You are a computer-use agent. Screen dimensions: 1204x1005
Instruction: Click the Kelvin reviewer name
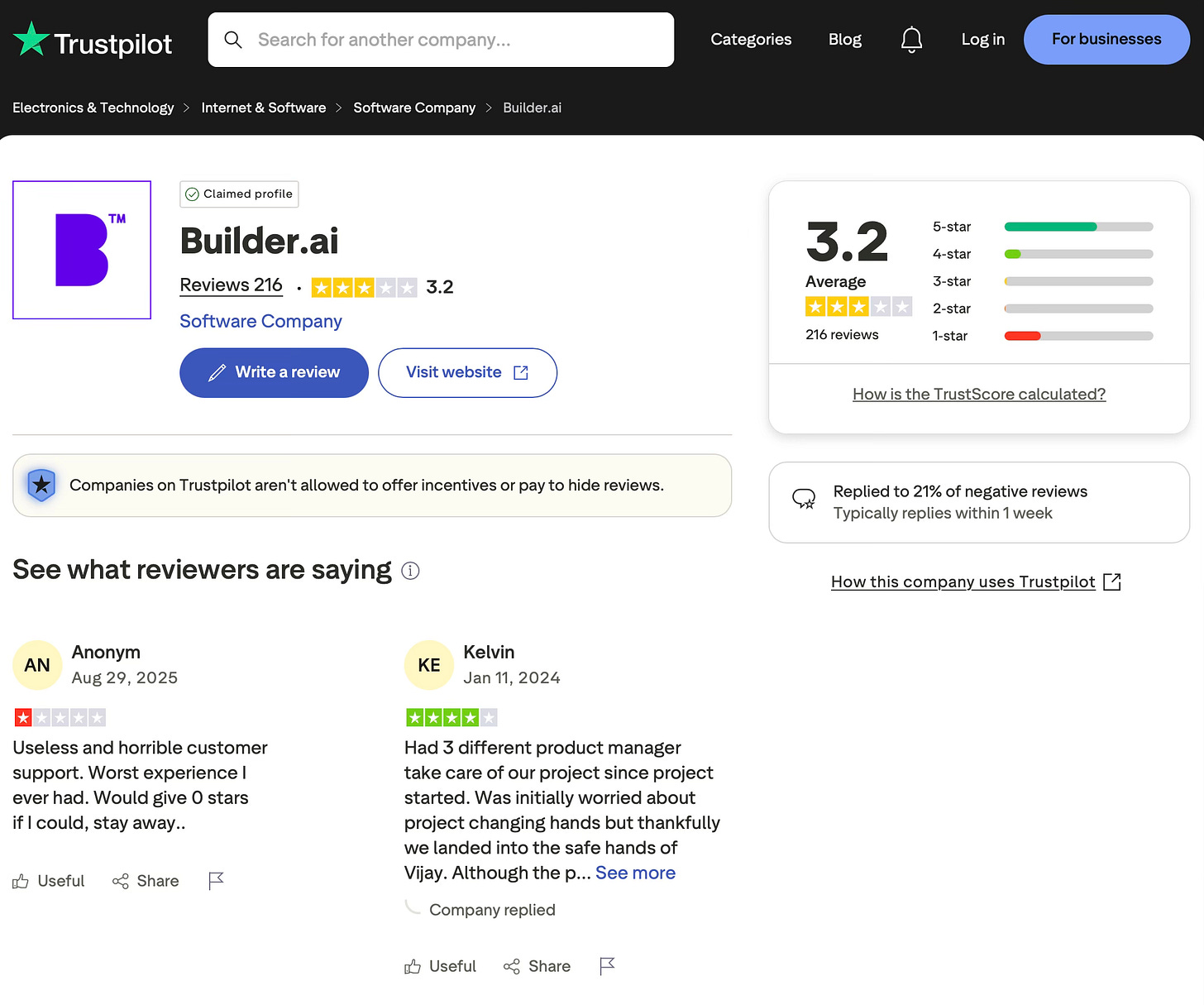(489, 653)
